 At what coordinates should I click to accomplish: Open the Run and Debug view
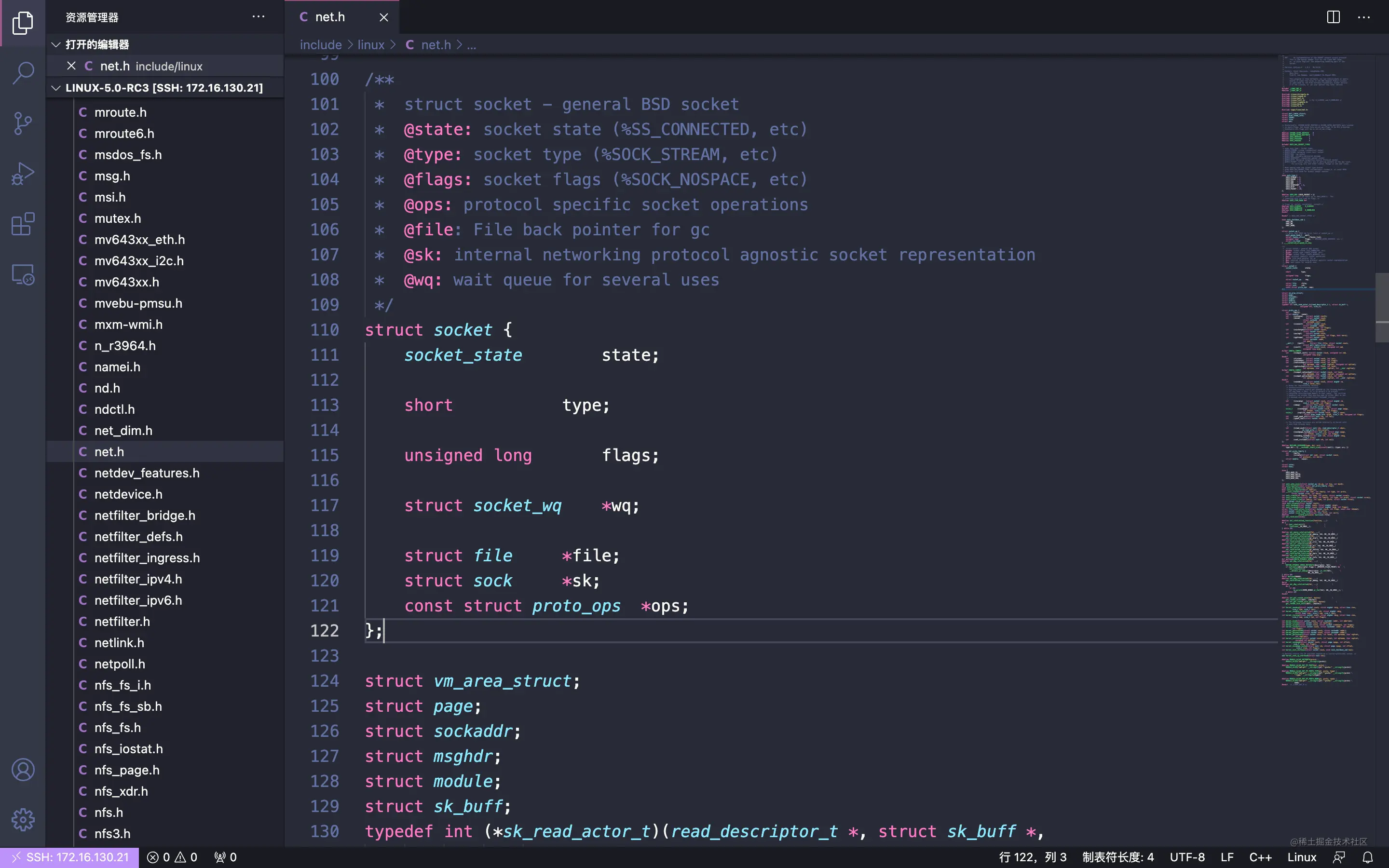click(x=23, y=174)
